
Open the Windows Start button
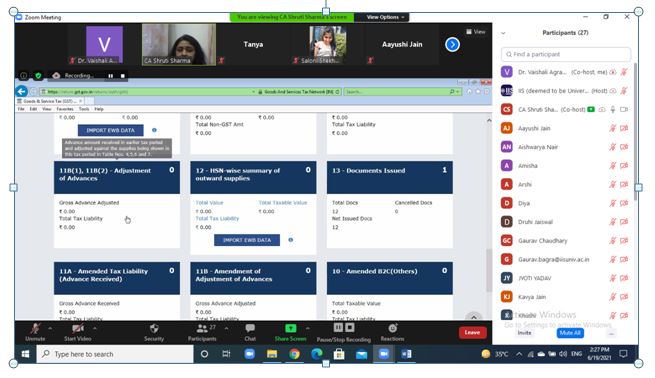(x=25, y=354)
